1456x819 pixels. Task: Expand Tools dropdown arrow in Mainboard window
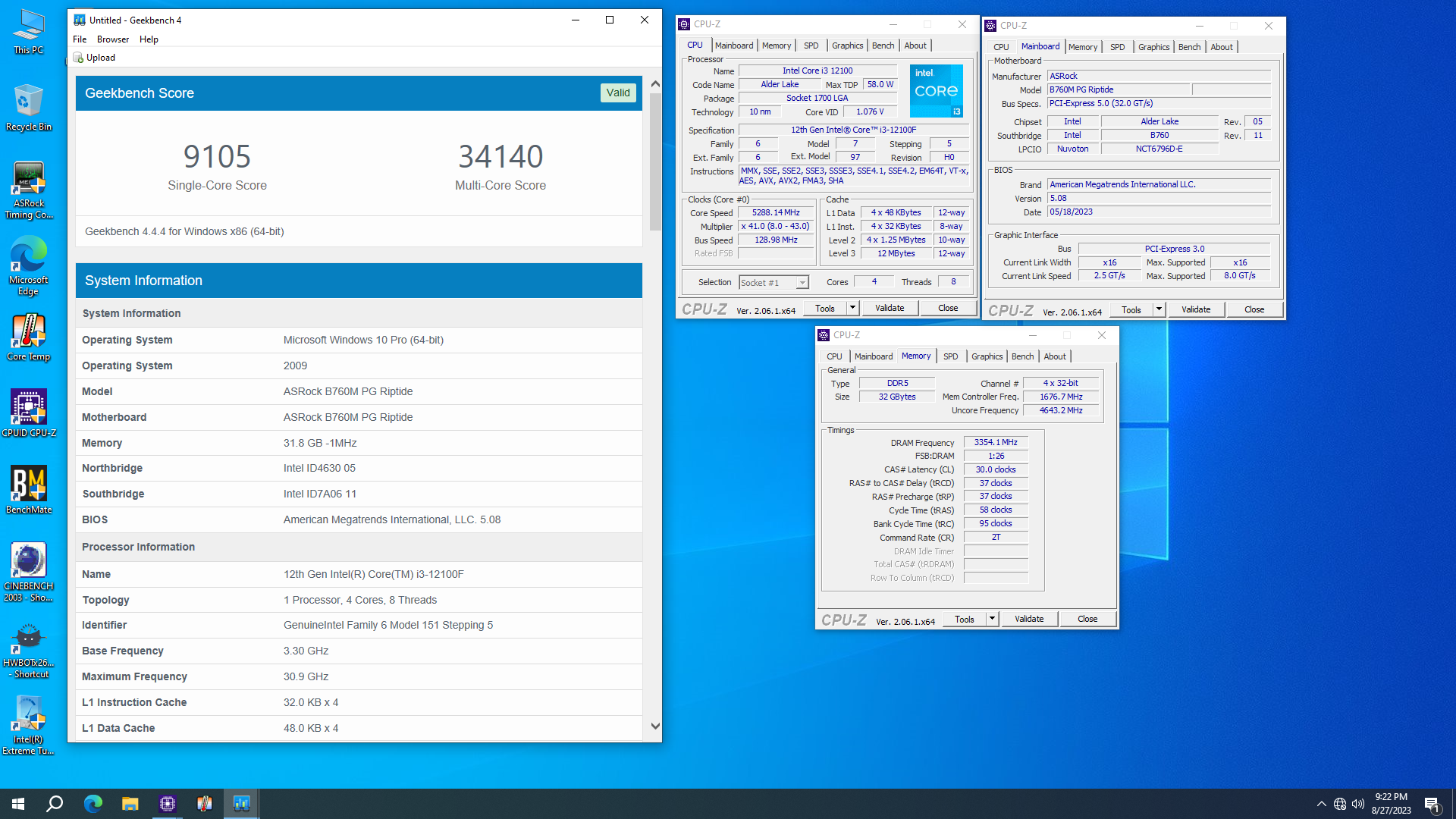click(x=1159, y=309)
